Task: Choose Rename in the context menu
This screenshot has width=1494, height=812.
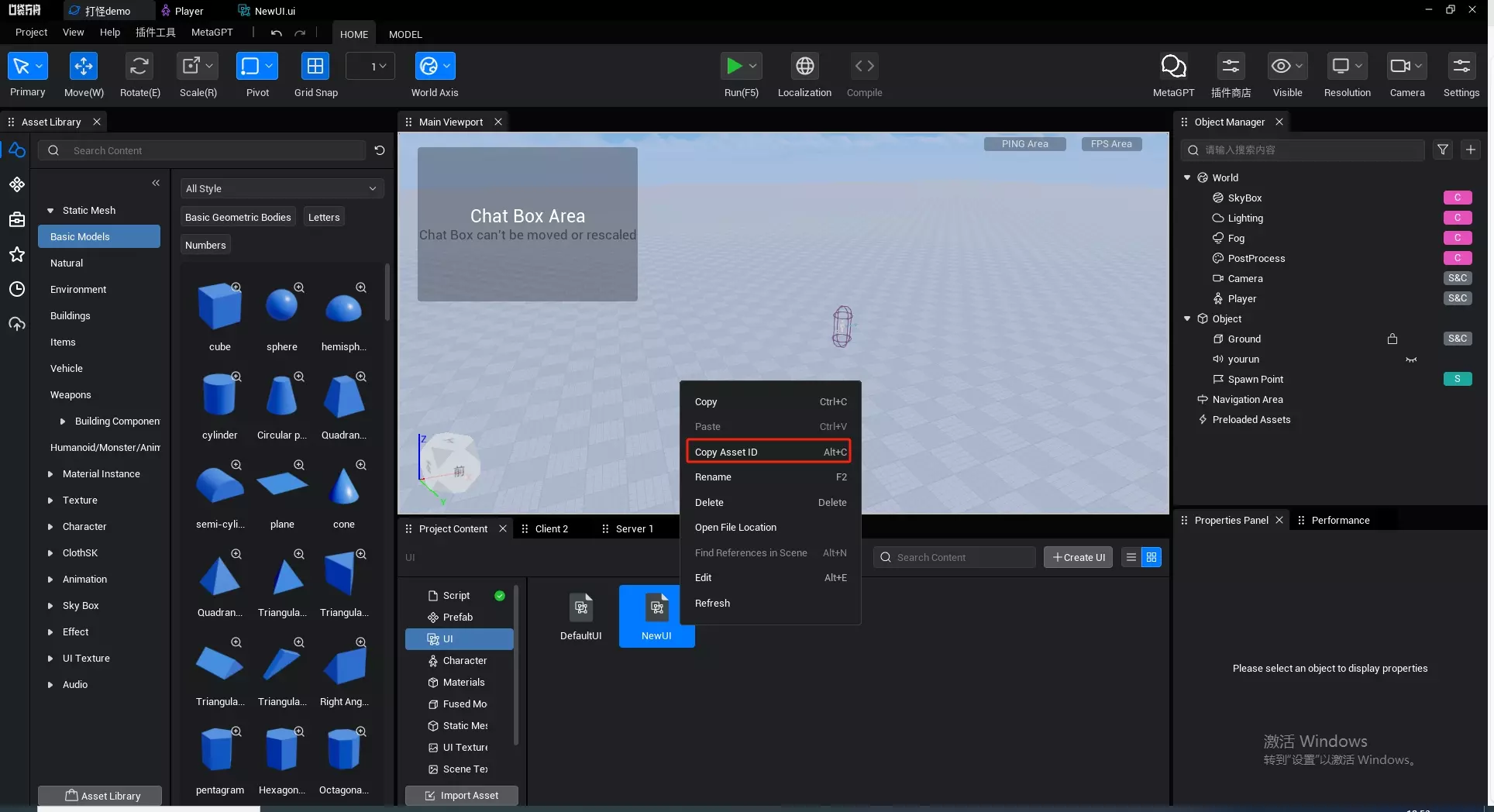Action: [769, 477]
